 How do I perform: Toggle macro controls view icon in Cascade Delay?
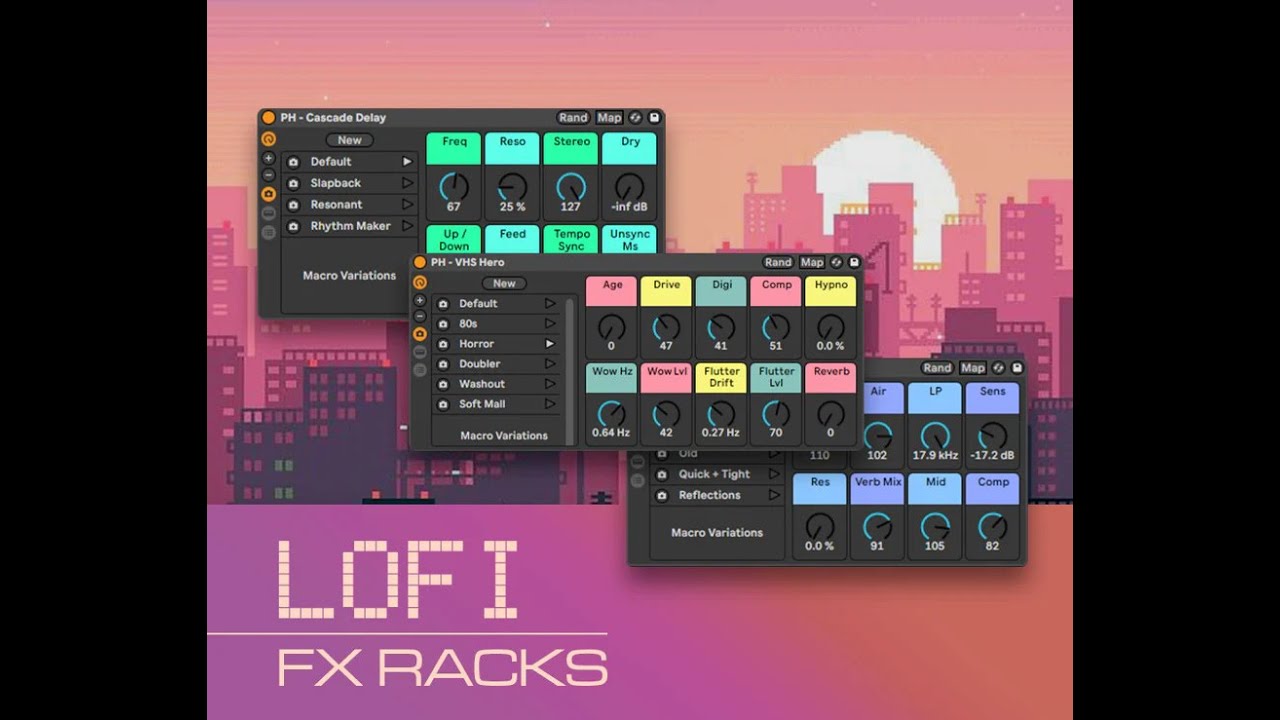[268, 139]
